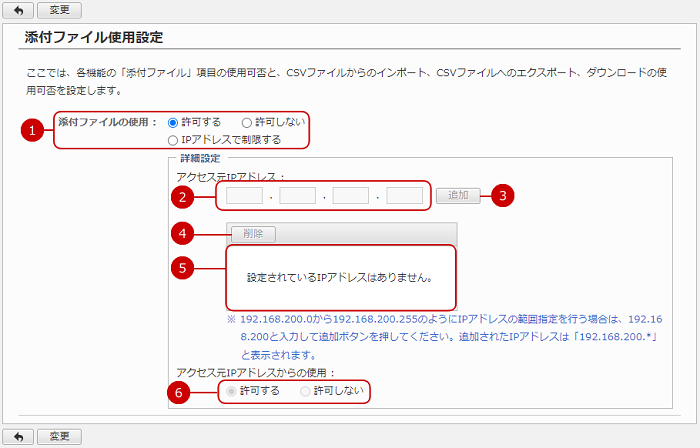The width and height of the screenshot is (700, 448).
Task: Click red marker number 6
Action: click(x=179, y=392)
